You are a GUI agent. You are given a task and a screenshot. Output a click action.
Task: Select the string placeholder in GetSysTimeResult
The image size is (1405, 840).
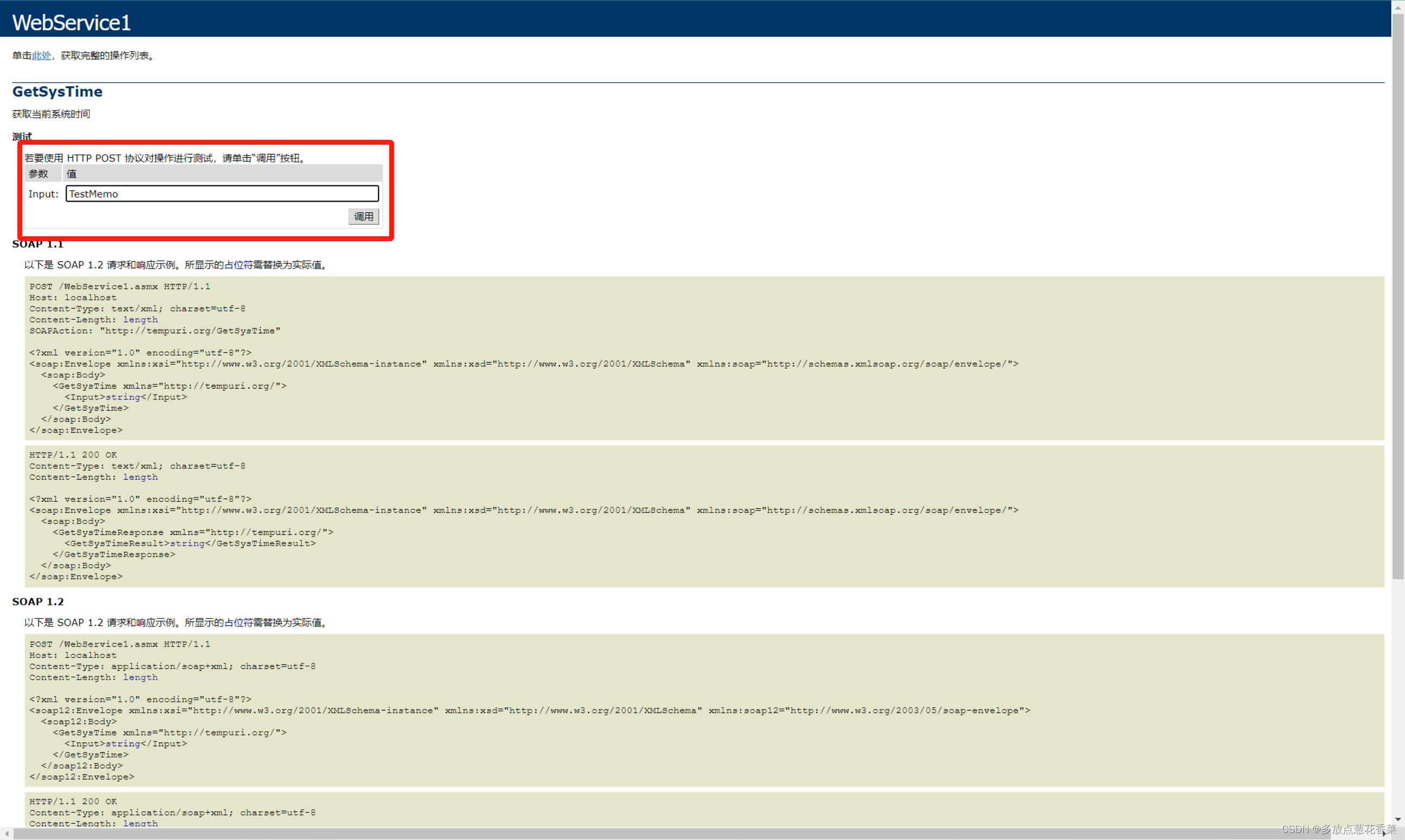pos(187,543)
